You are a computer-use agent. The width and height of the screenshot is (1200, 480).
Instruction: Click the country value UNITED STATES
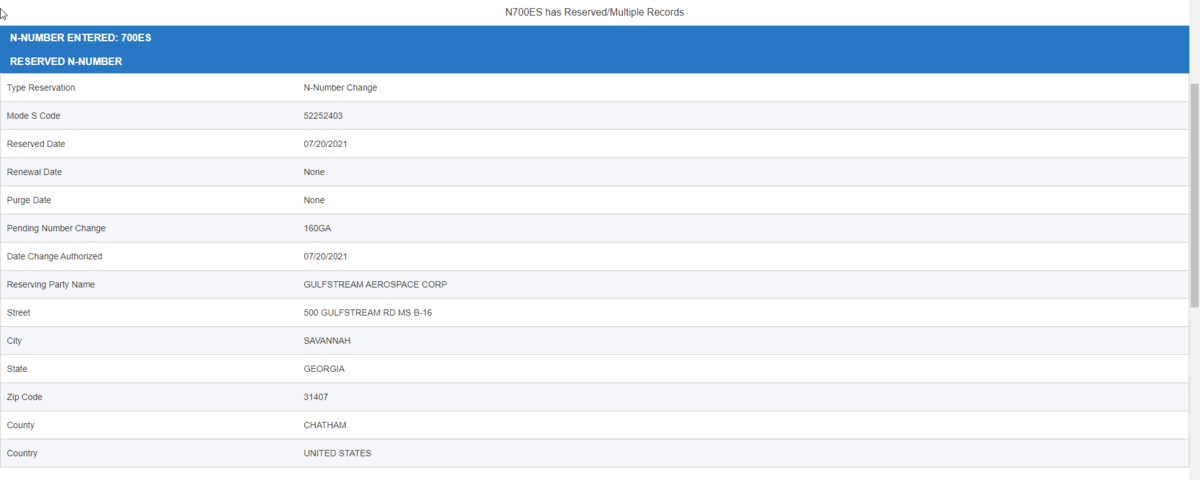click(337, 453)
